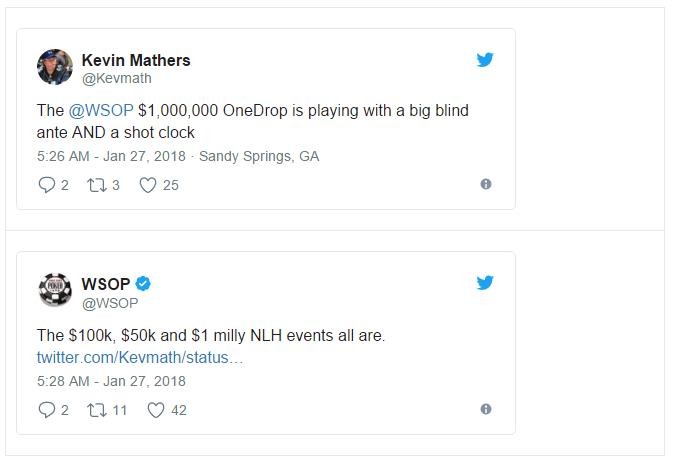Open Twitter bird logo on Kevin Mathers' tweet
This screenshot has width=673, height=463.
(485, 60)
